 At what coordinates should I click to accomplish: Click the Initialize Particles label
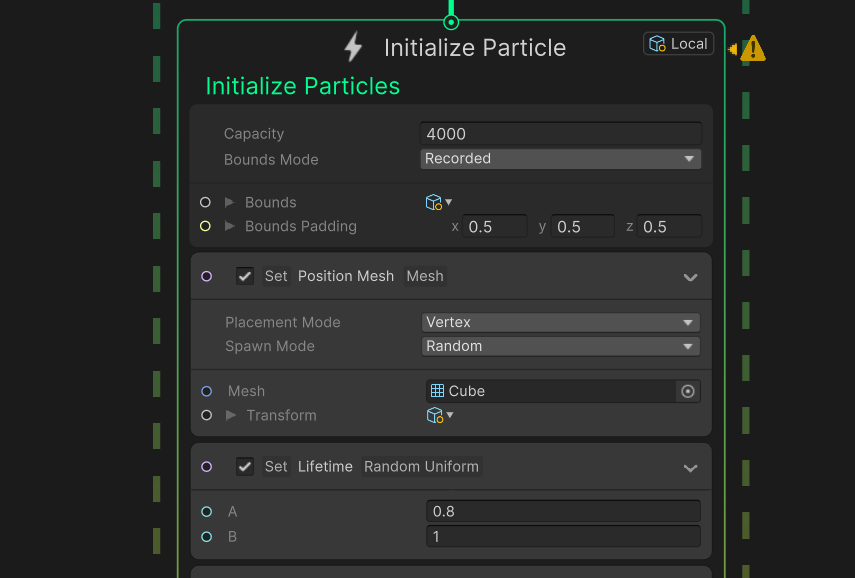point(303,86)
